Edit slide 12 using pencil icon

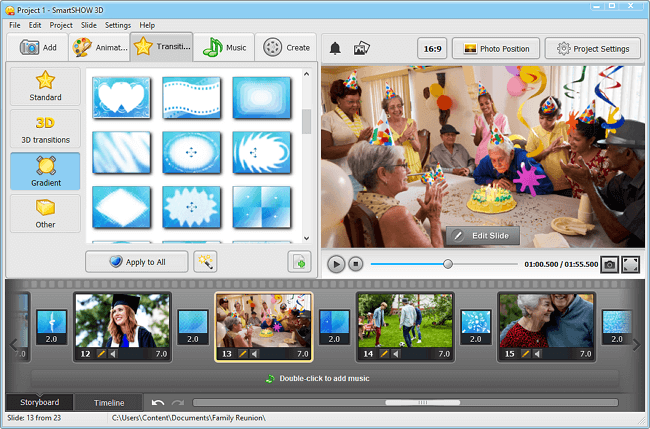(x=102, y=354)
